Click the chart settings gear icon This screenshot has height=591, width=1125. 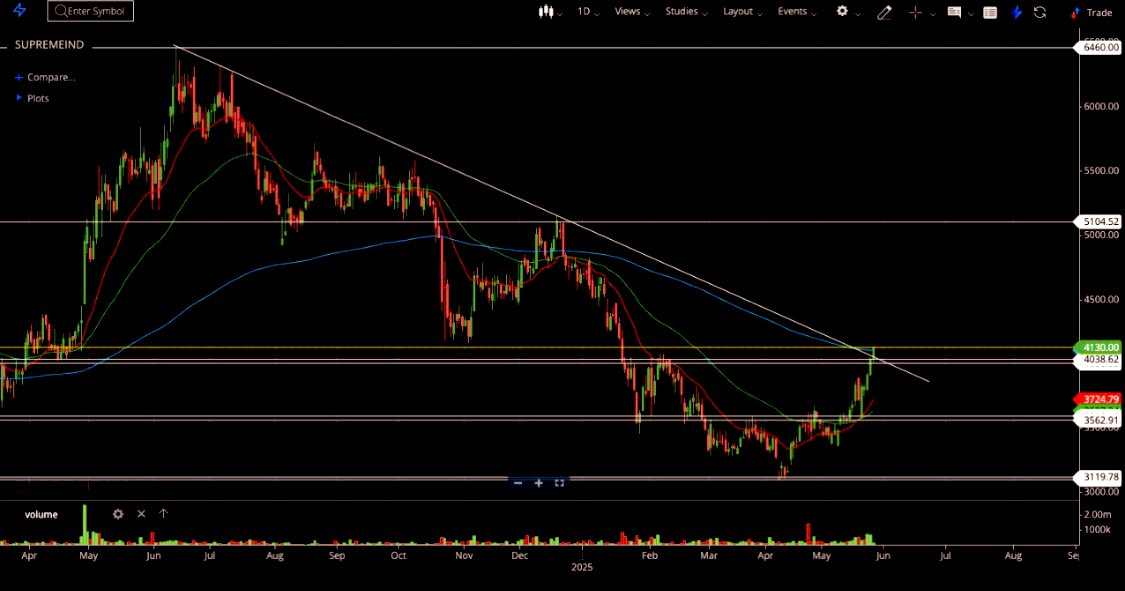pyautogui.click(x=842, y=11)
